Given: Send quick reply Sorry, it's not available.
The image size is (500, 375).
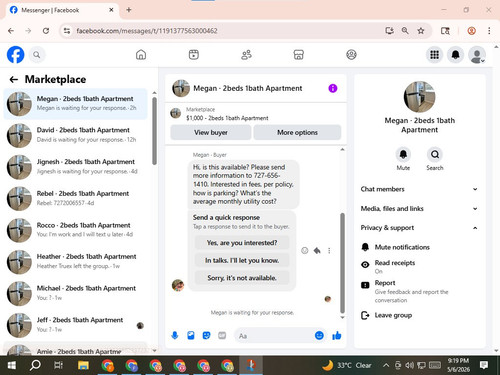Looking at the screenshot, I should click(242, 278).
